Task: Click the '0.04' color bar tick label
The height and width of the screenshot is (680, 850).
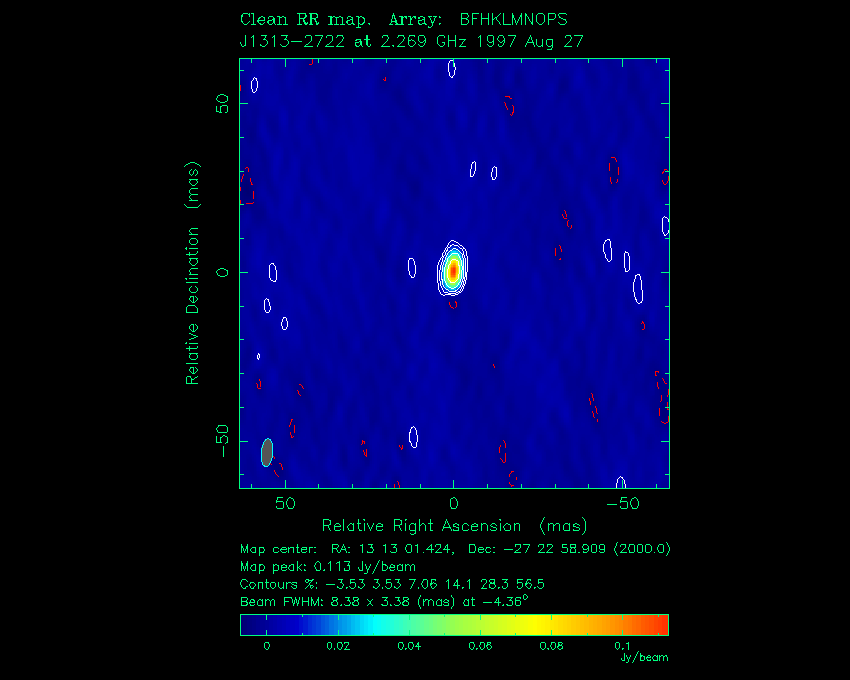Action: [x=409, y=646]
